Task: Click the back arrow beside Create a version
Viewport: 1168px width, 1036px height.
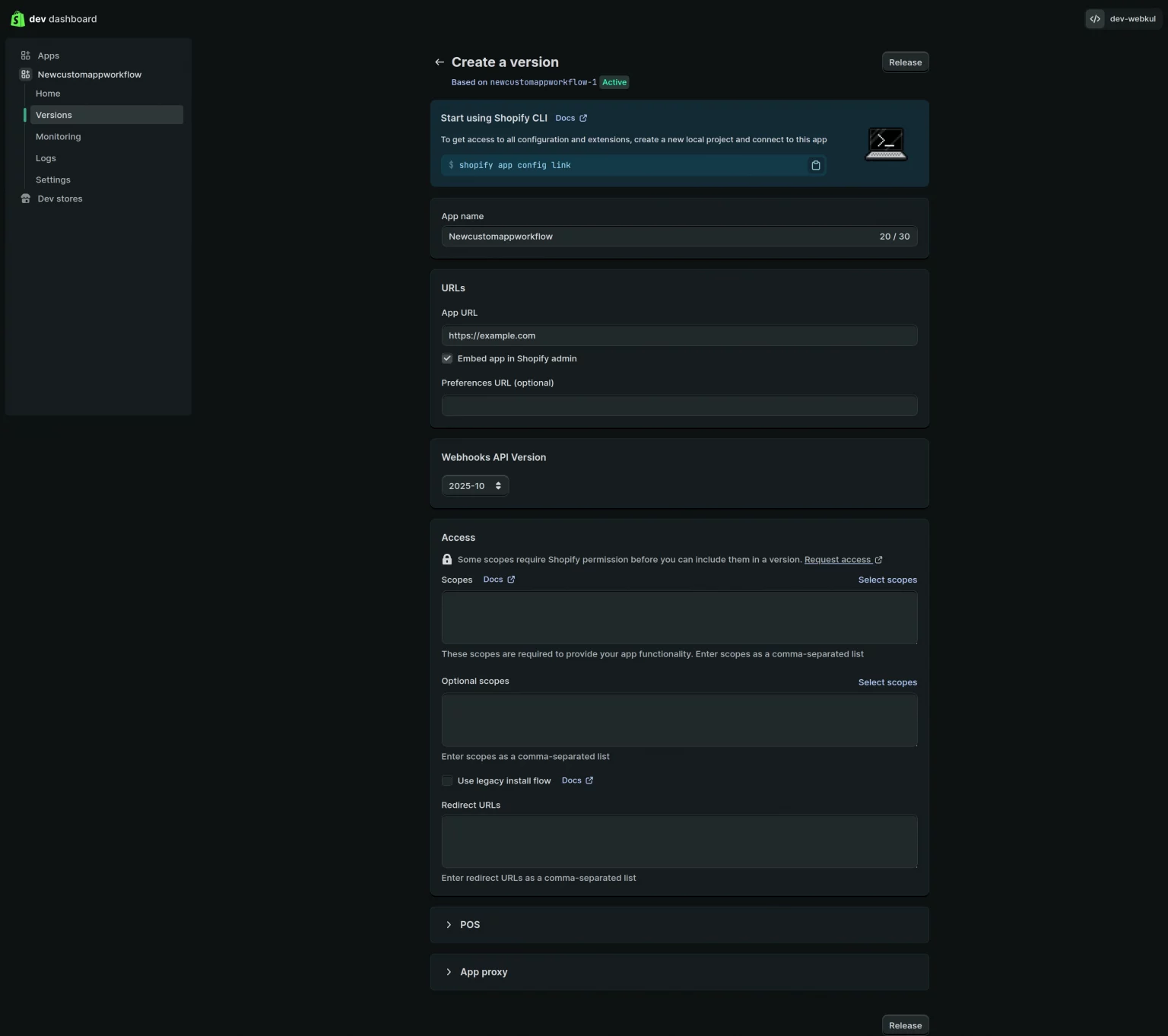Action: (440, 62)
